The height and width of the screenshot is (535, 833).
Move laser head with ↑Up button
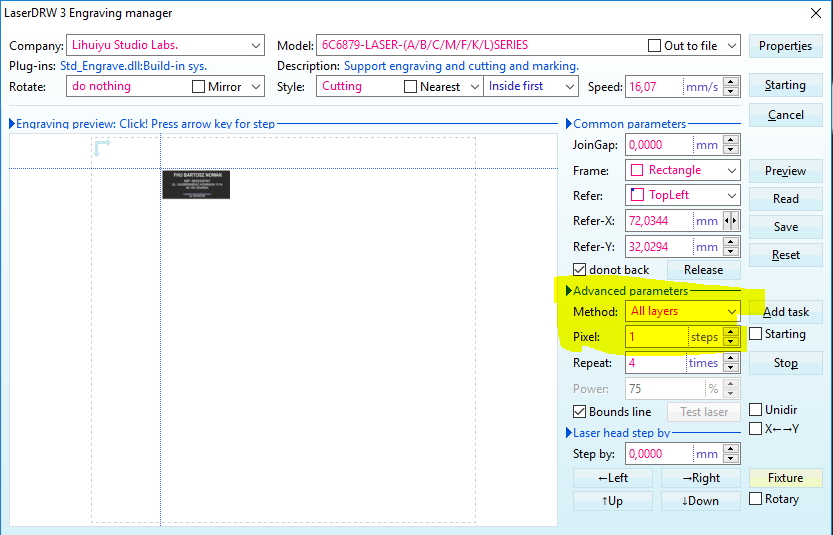[613, 501]
